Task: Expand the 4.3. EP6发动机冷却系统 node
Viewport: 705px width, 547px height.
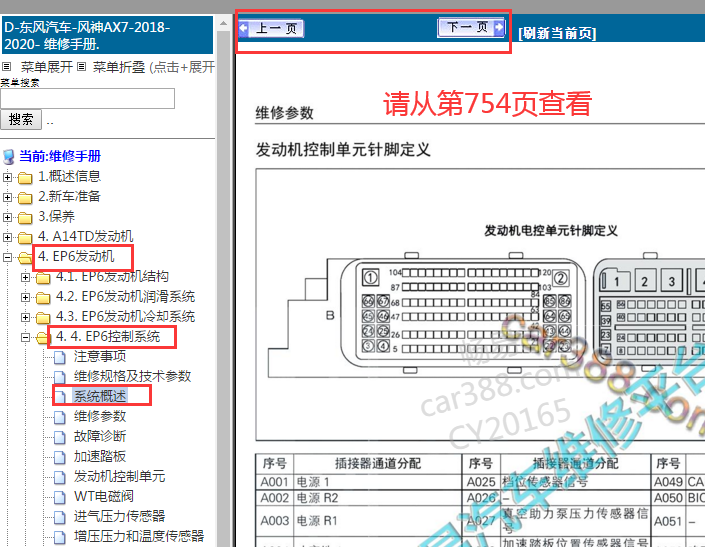Action: (x=26, y=317)
